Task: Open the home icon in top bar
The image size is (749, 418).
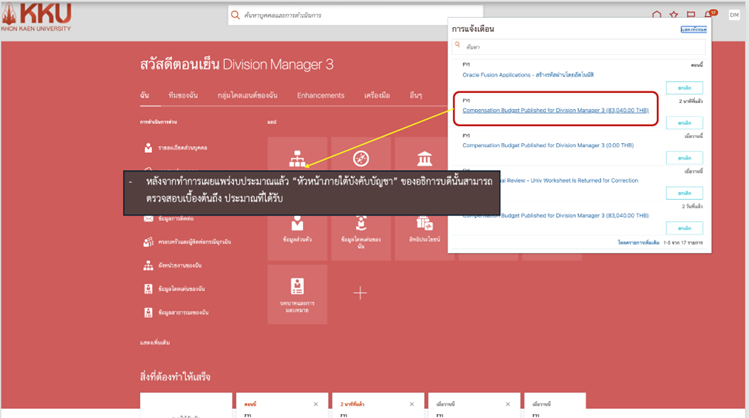Action: [656, 15]
